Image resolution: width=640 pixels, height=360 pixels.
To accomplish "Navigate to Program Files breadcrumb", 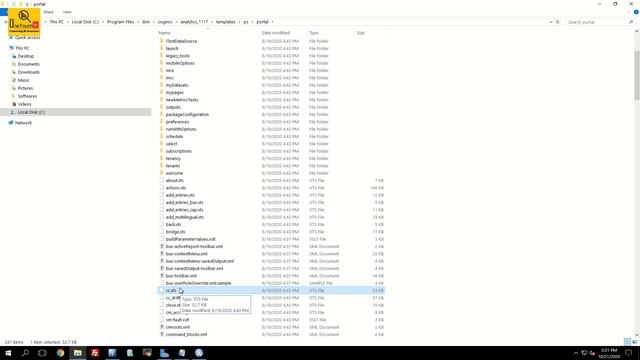I will (120, 22).
